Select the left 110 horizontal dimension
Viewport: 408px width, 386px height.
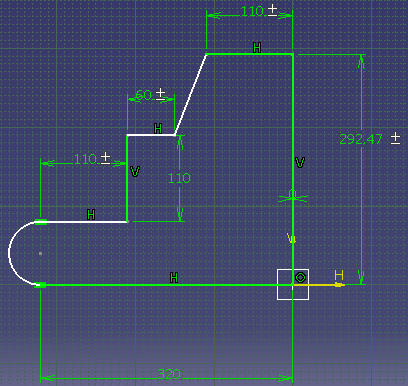tap(85, 159)
